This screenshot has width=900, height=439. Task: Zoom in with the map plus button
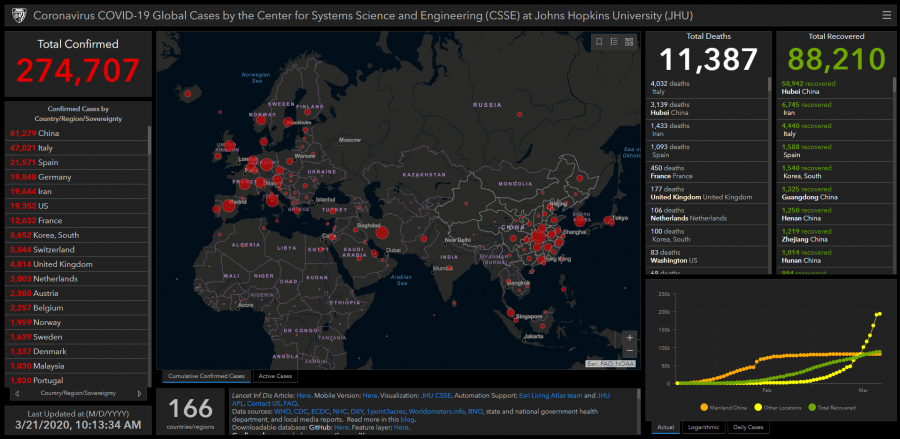tap(629, 338)
